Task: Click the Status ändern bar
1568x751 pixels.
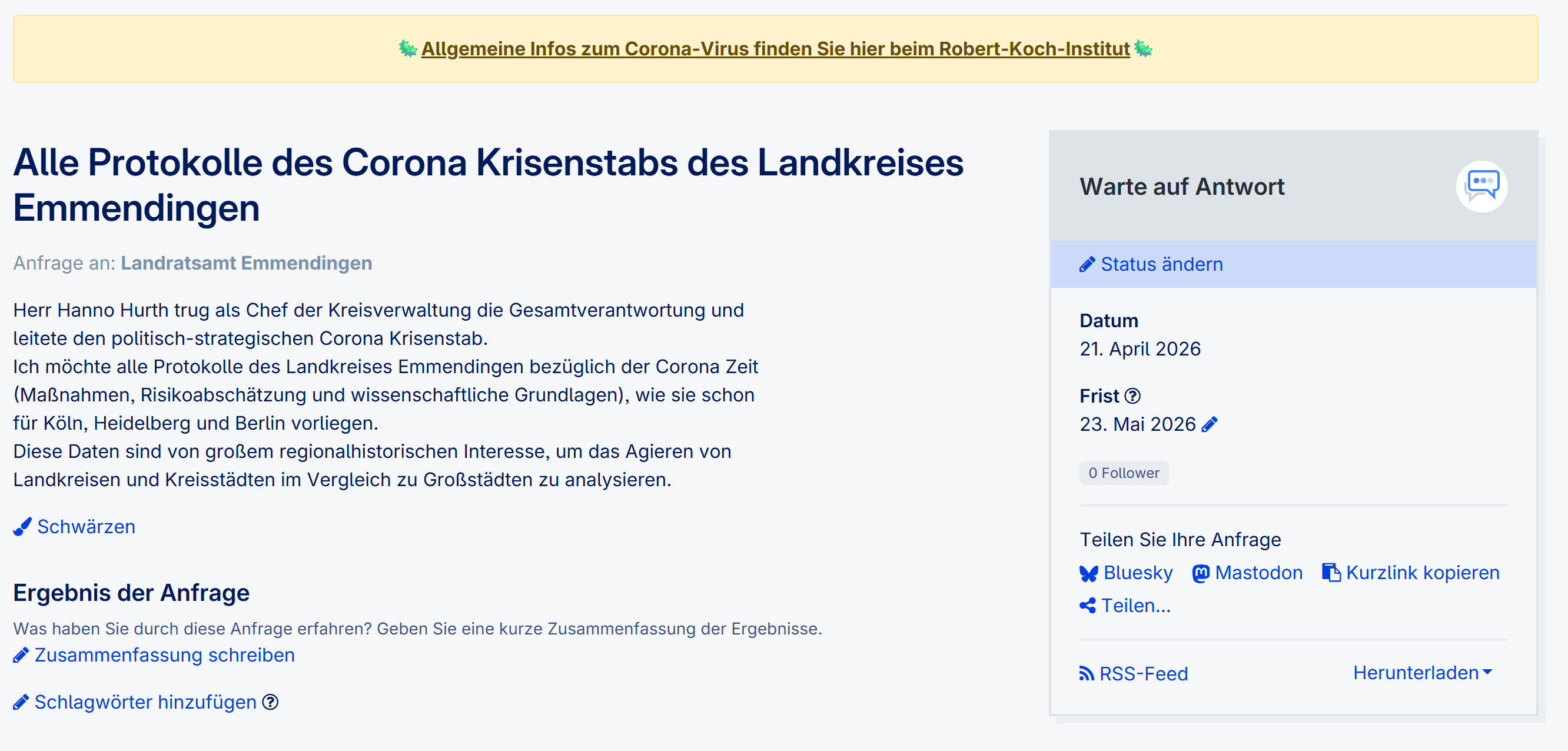Action: 1293,264
